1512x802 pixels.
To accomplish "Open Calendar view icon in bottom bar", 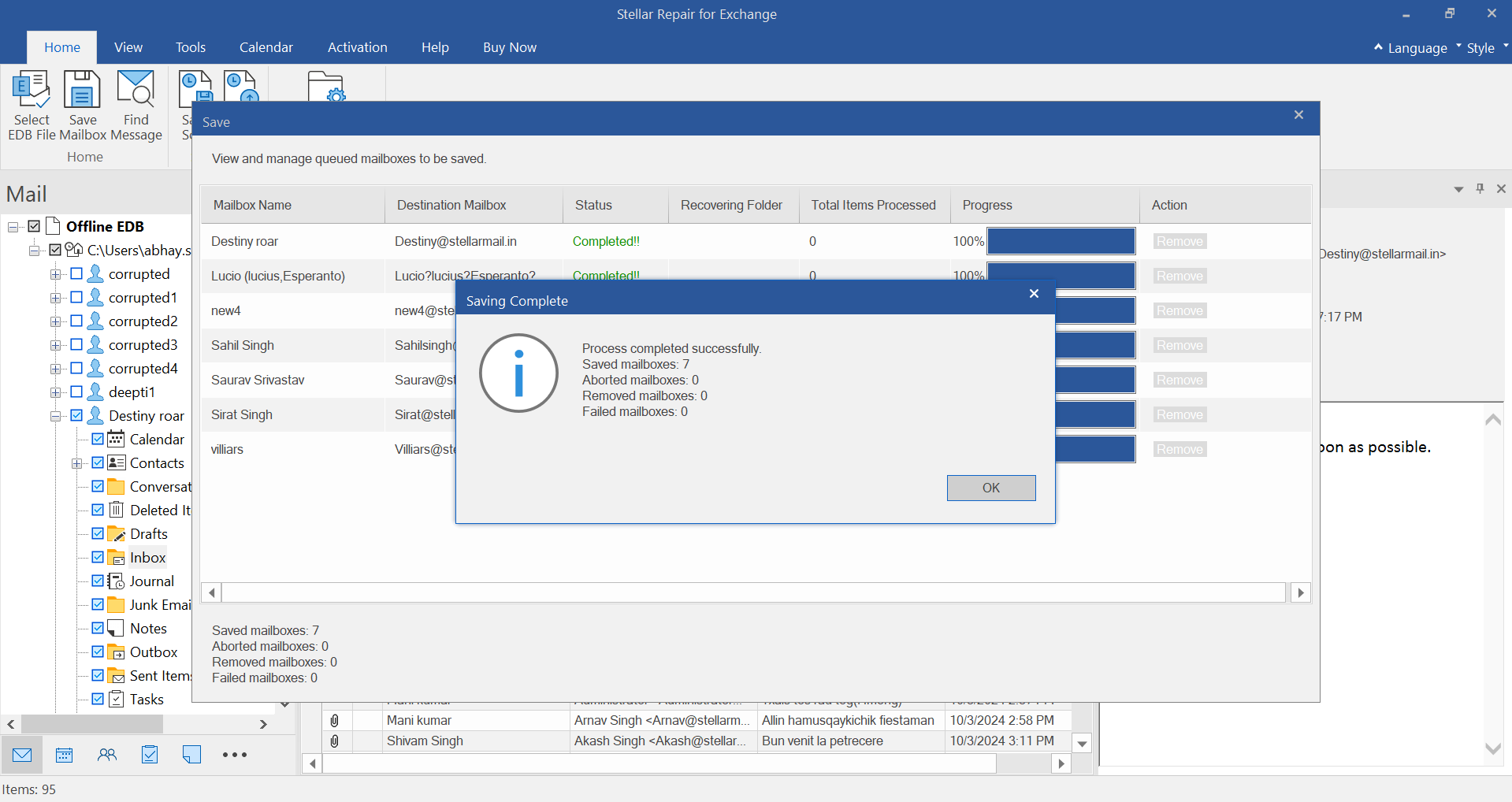I will pos(65,755).
